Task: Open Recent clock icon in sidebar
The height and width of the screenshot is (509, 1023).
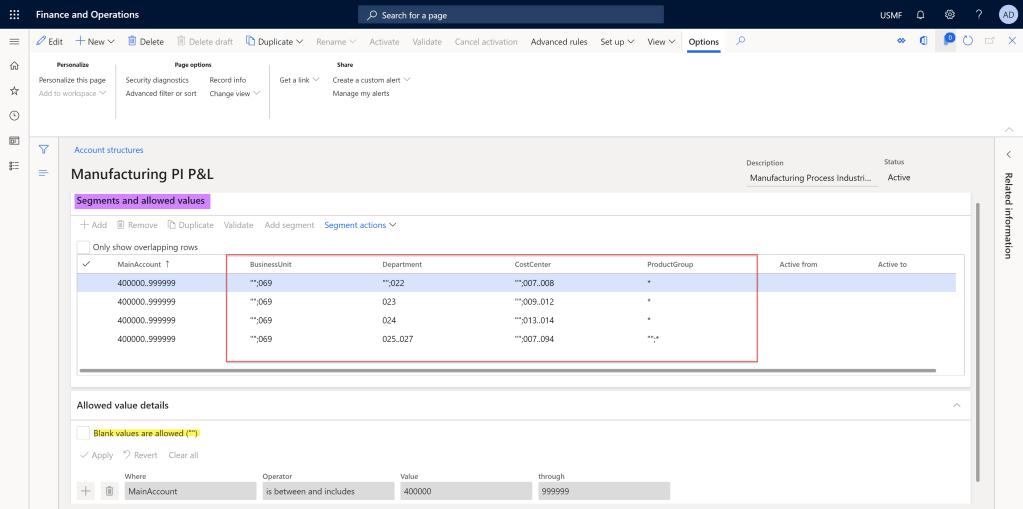Action: point(14,115)
